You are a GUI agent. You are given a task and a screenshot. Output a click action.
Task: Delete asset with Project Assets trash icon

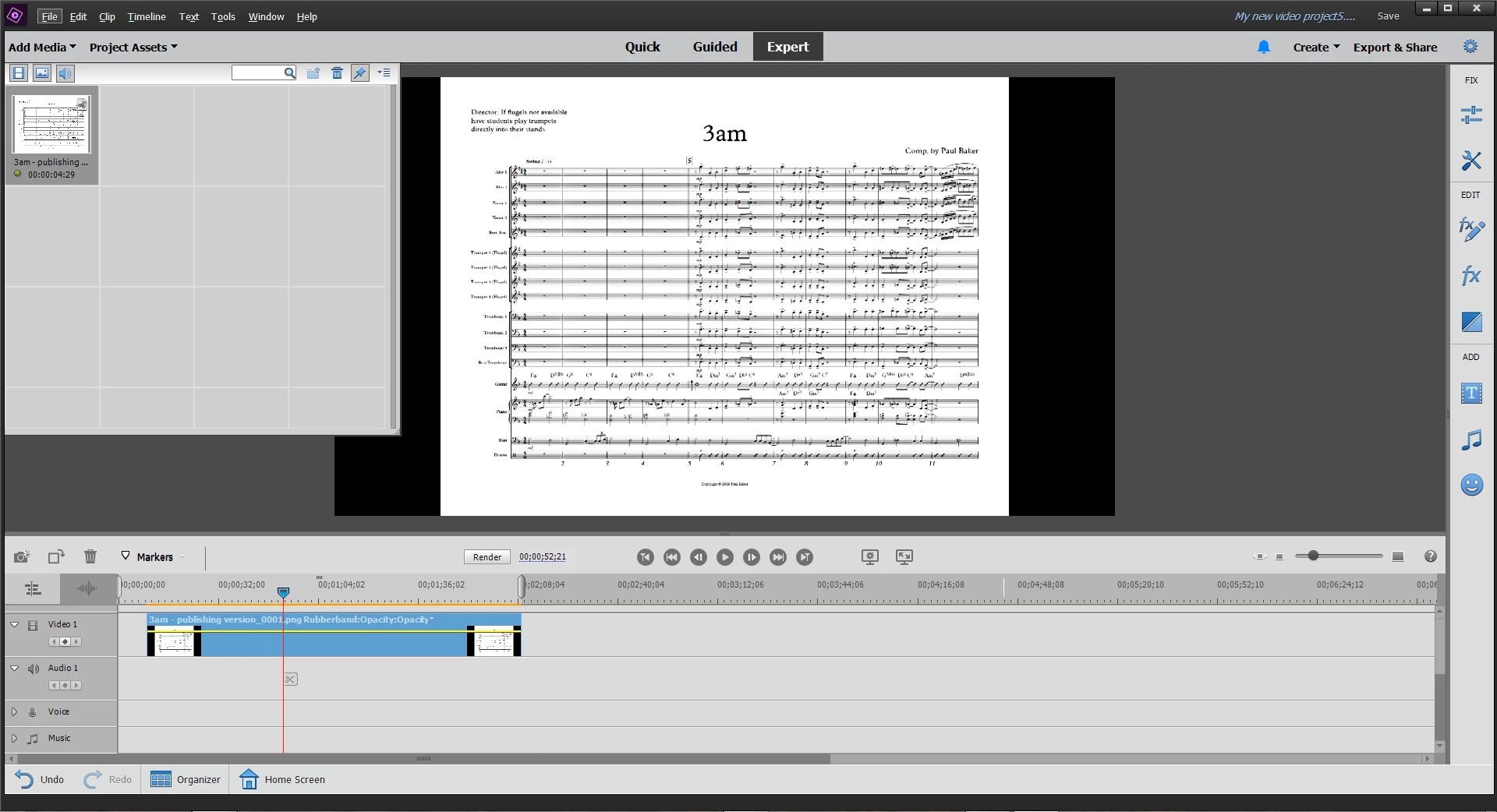[x=337, y=72]
